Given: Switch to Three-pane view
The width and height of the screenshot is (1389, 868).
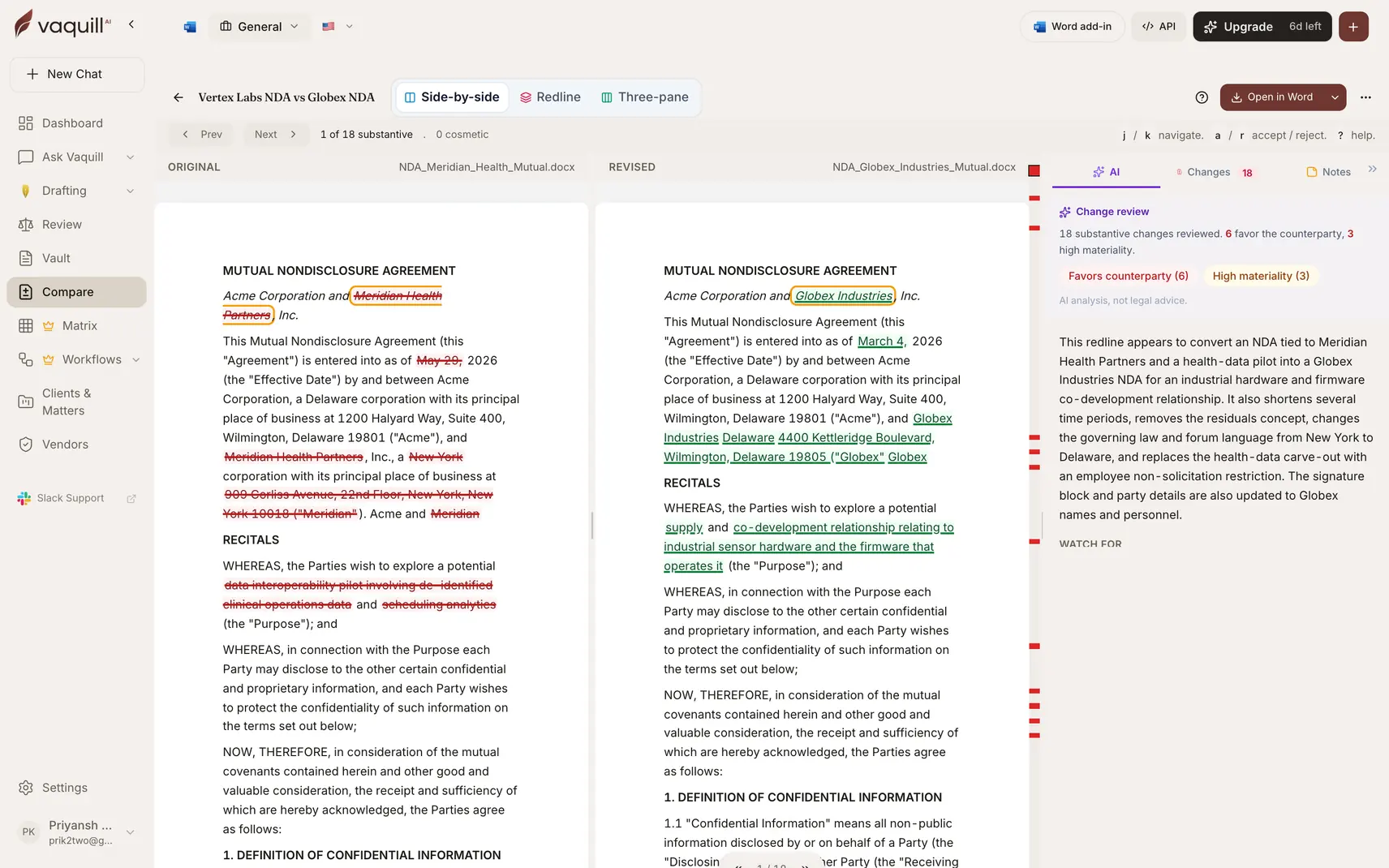Looking at the screenshot, I should (x=645, y=97).
